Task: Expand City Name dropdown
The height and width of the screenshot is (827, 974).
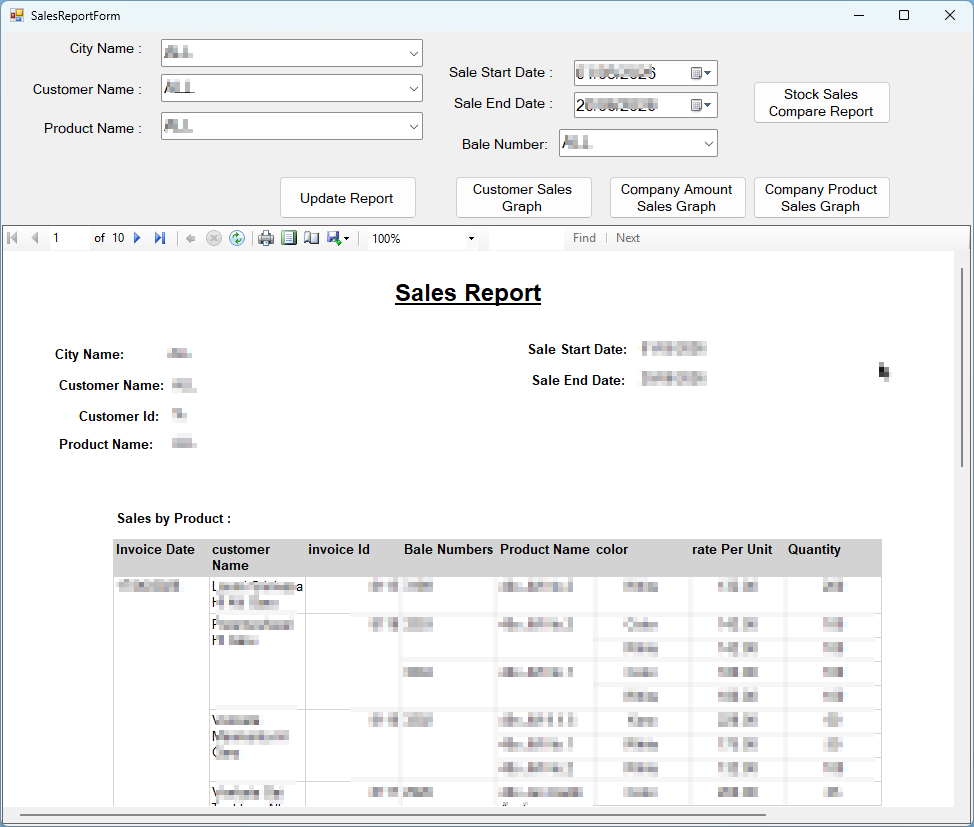Action: 414,53
